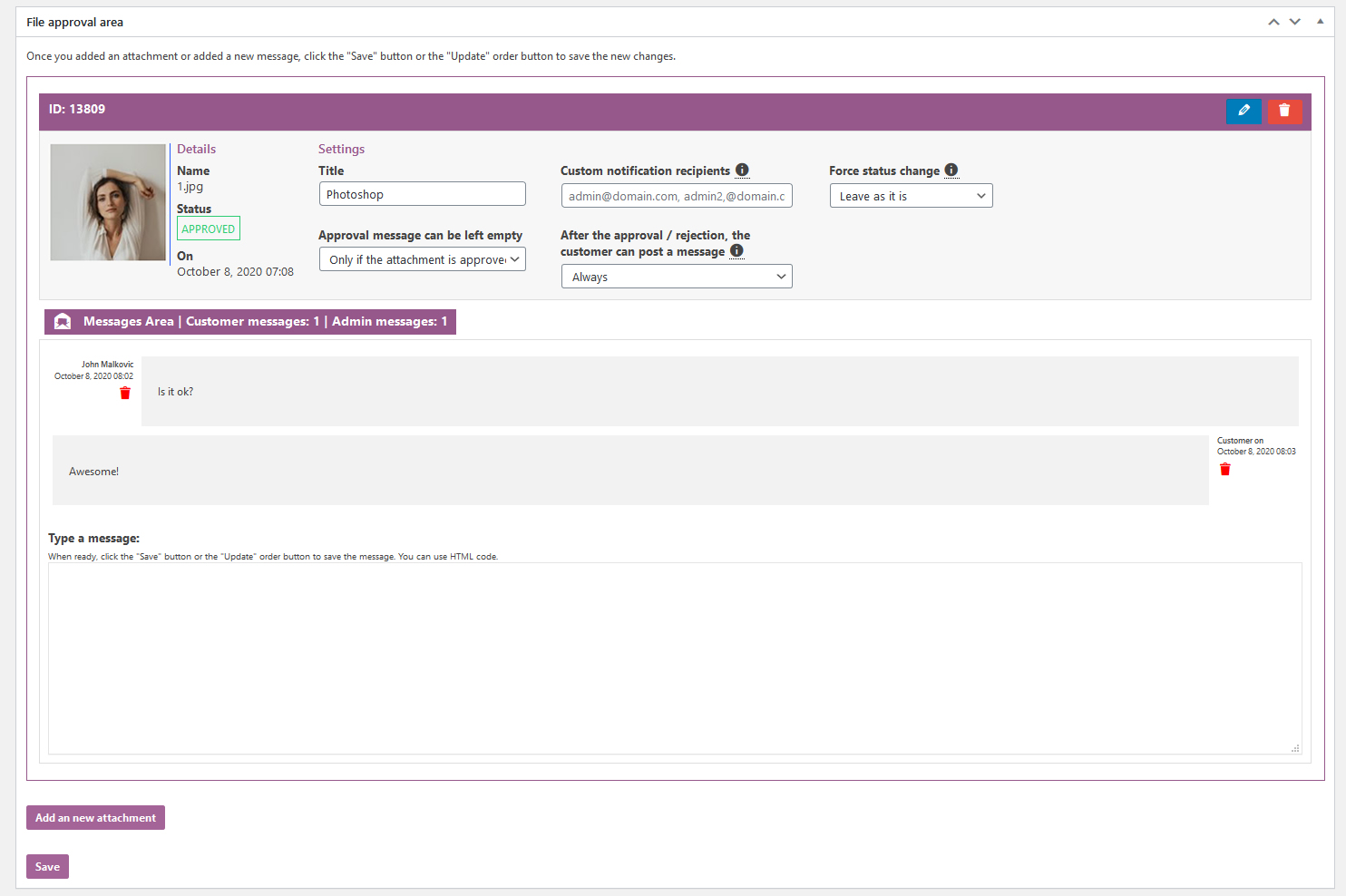This screenshot has width=1346, height=896.
Task: Click info icon beside customer can post message
Action: pos(736,251)
